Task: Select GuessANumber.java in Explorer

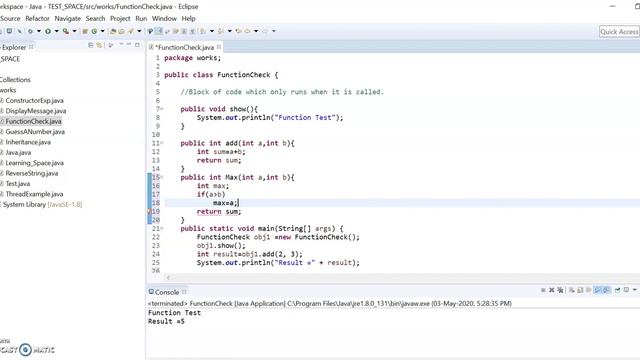Action: 35,131
